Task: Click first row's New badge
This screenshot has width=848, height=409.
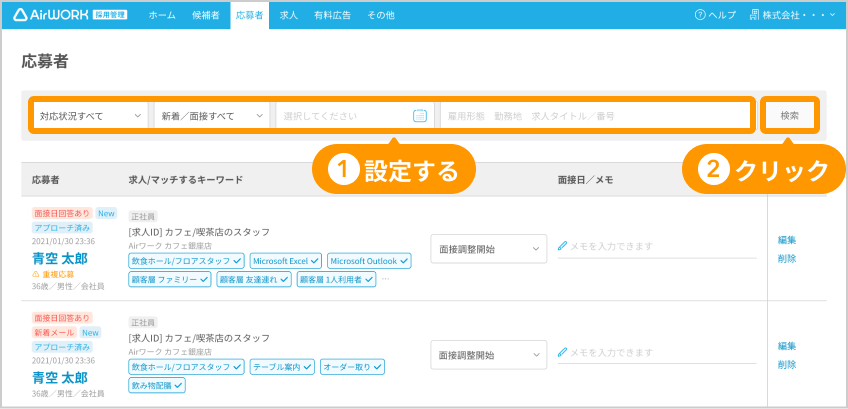Action: click(x=107, y=213)
